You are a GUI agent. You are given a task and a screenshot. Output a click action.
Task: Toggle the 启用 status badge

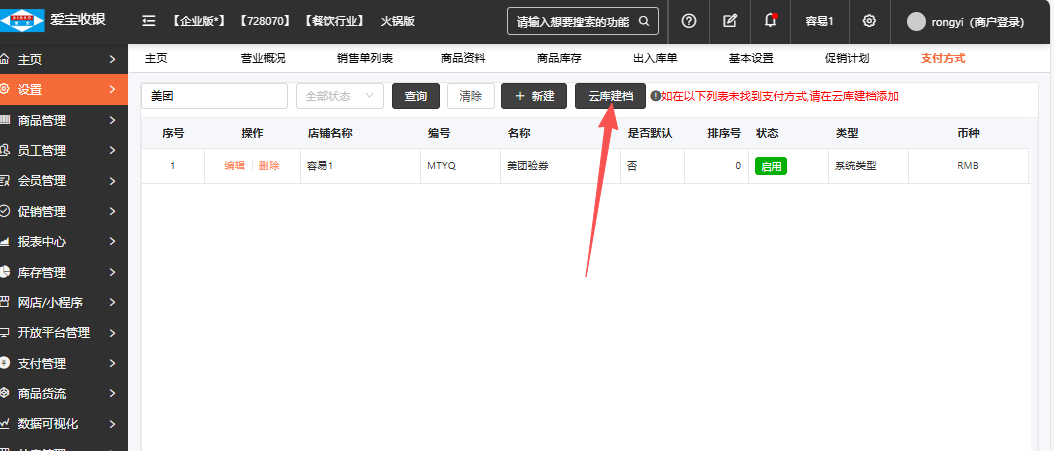tap(770, 166)
